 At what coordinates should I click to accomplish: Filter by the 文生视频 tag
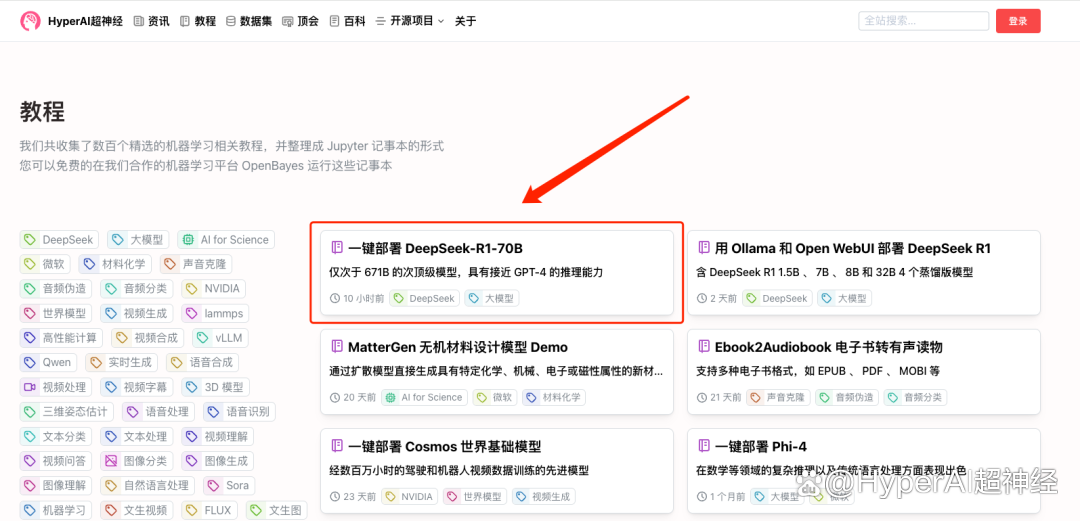137,511
